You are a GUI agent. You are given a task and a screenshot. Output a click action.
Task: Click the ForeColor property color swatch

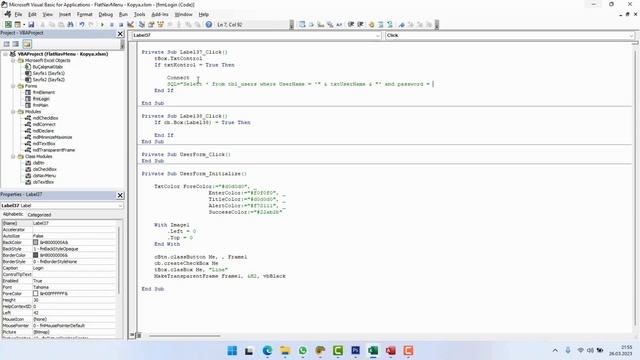click(36, 293)
